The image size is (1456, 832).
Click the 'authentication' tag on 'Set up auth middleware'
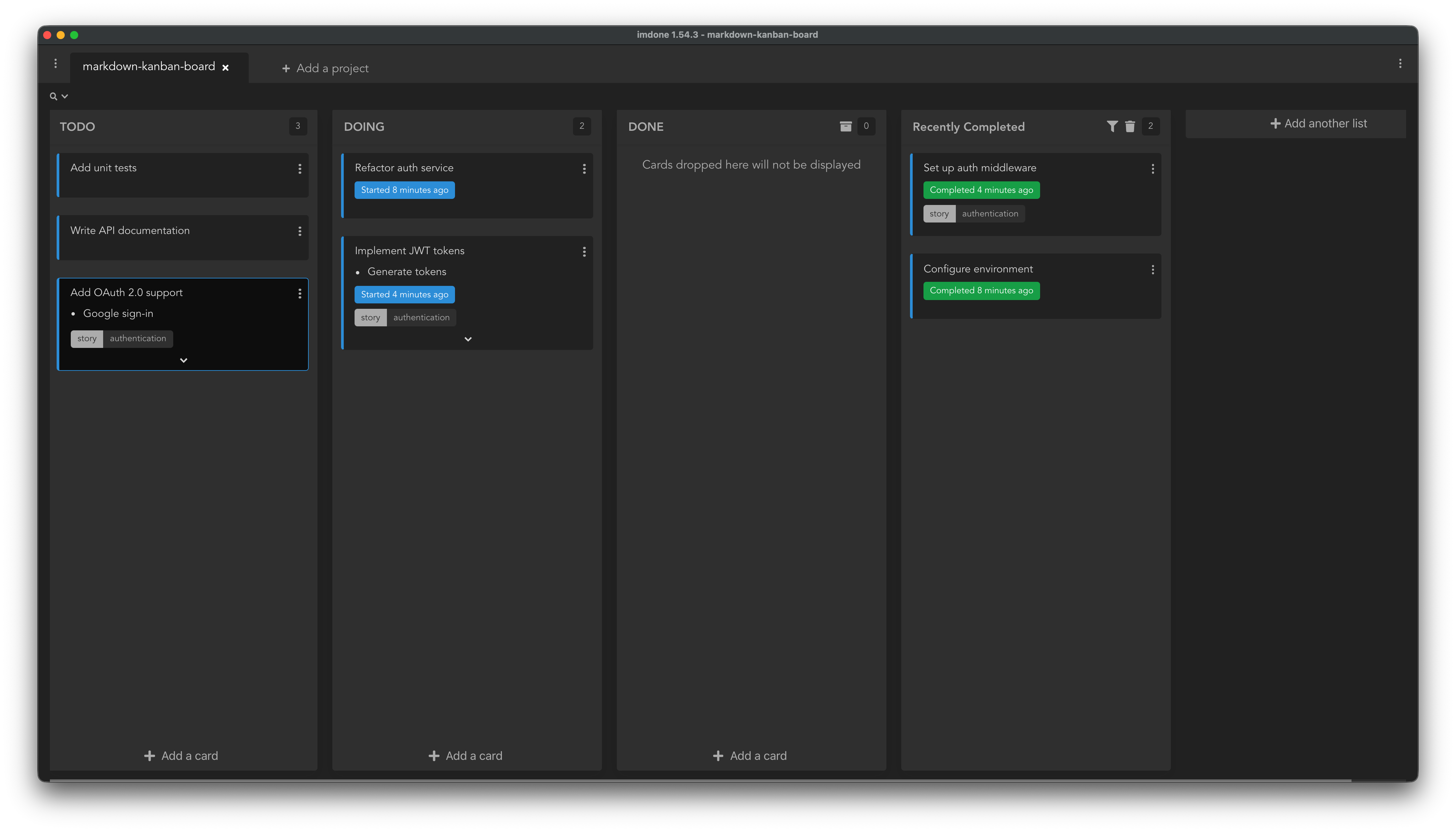point(991,213)
